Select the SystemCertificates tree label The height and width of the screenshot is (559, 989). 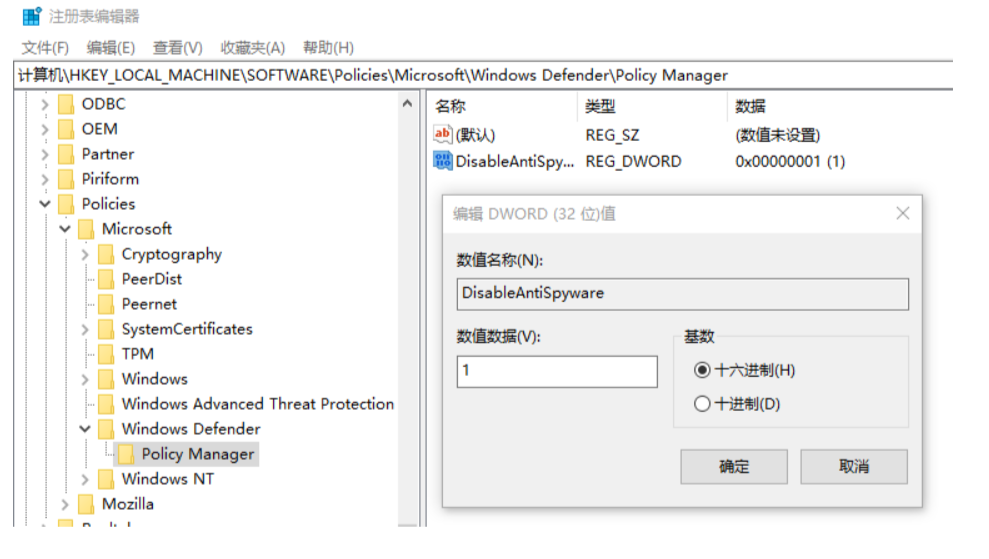(187, 329)
